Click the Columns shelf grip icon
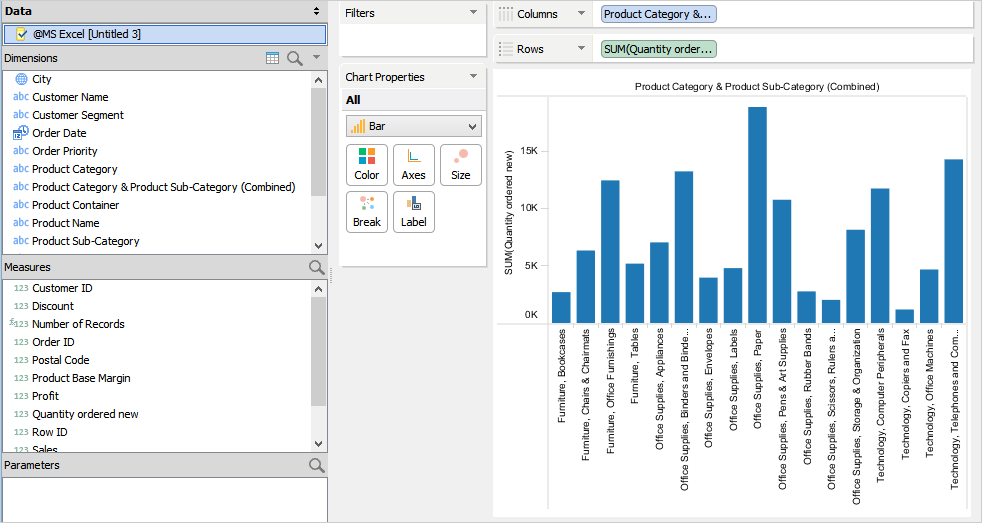 pos(505,14)
